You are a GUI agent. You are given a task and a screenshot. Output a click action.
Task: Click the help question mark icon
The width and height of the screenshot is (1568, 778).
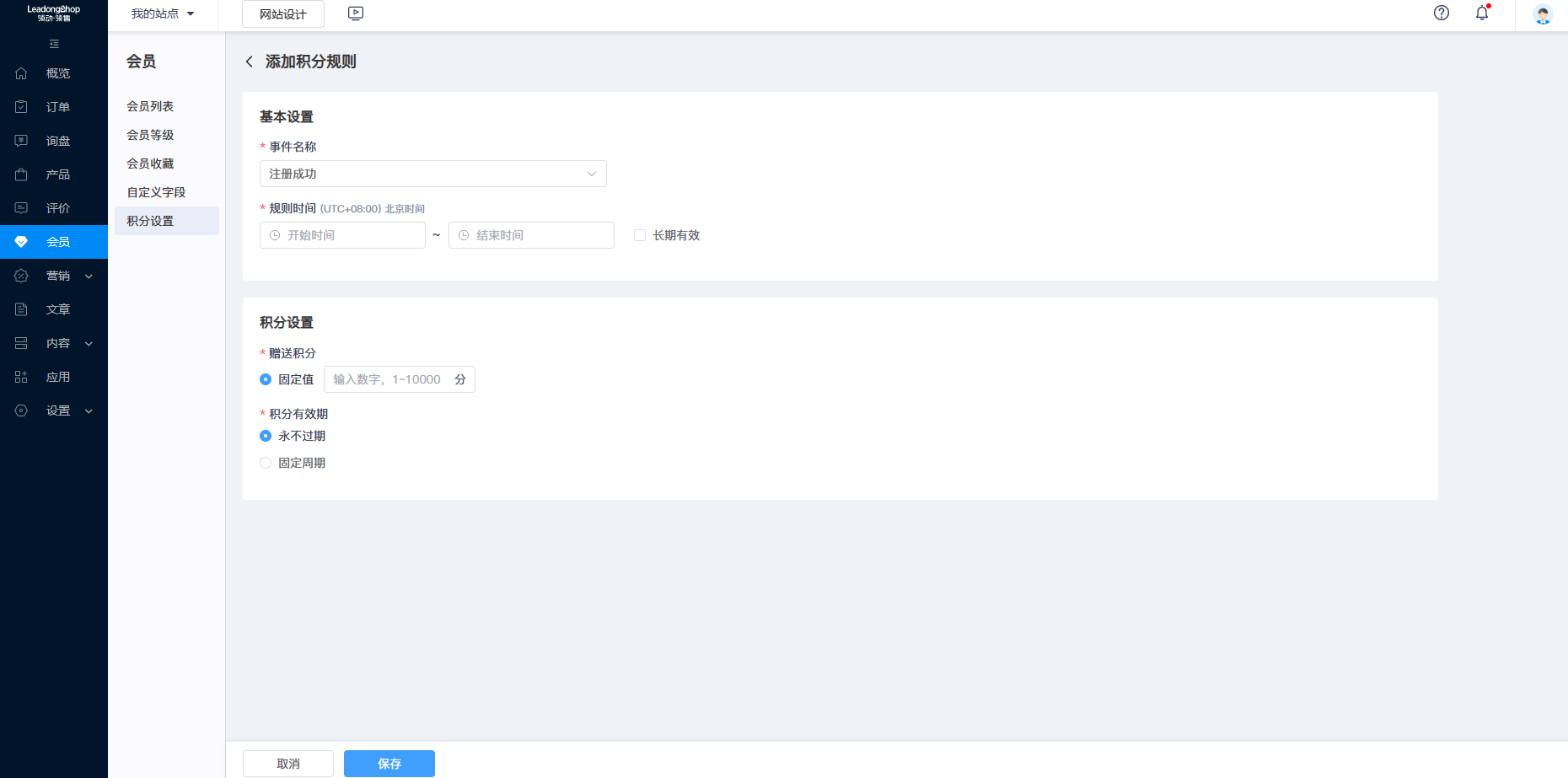tap(1442, 13)
